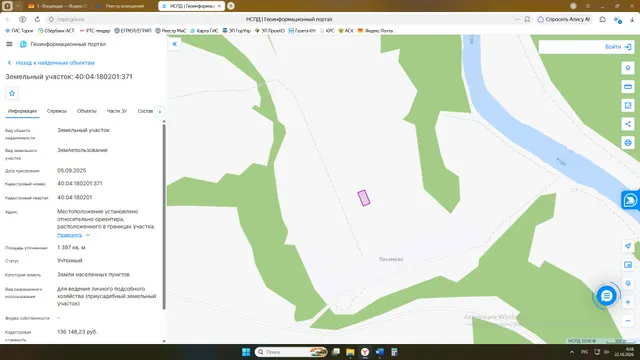This screenshot has height=360, width=640.
Task: Click the РУС language indicator in tray
Action: (584, 352)
